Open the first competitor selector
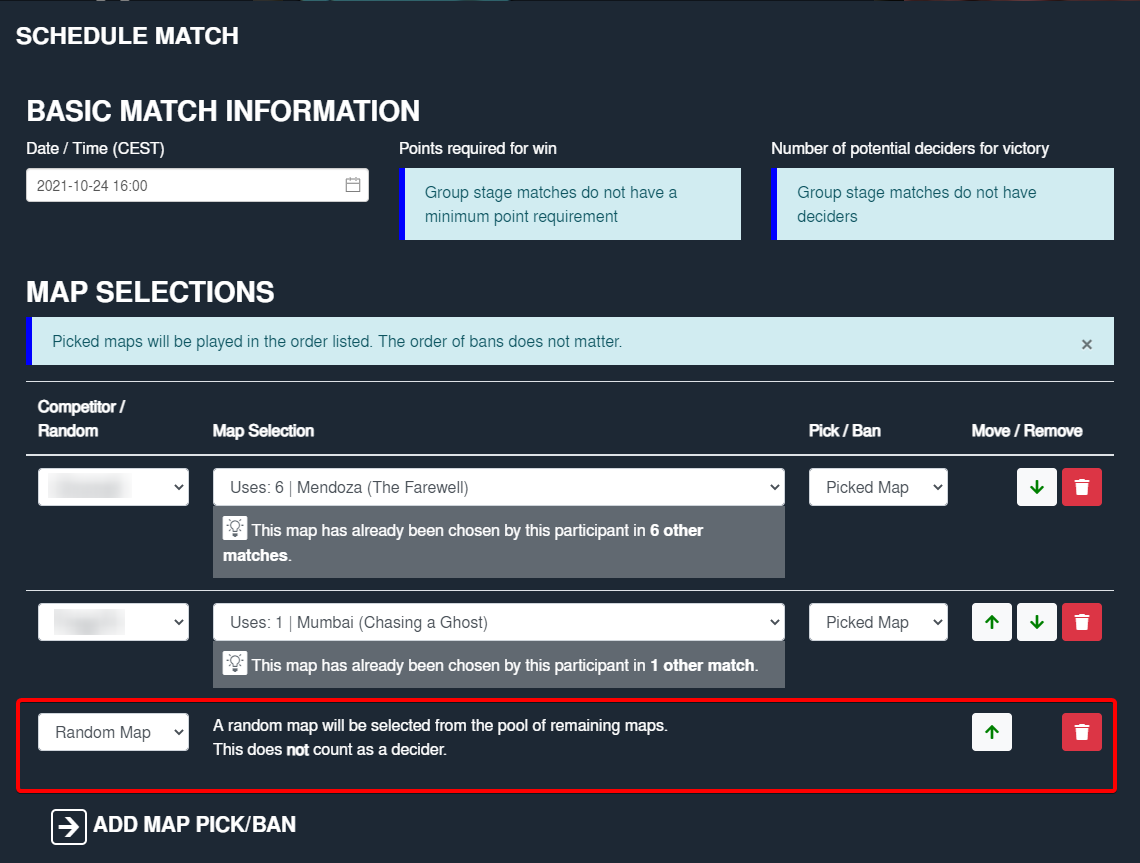Viewport: 1140px width, 863px height. [113, 487]
